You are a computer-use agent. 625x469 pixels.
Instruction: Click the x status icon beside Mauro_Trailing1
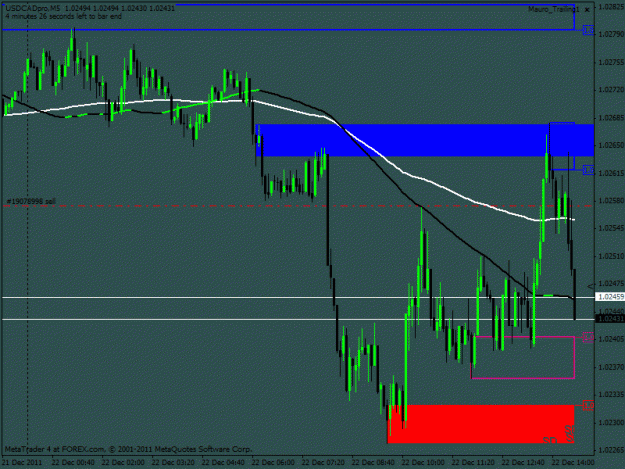click(587, 10)
